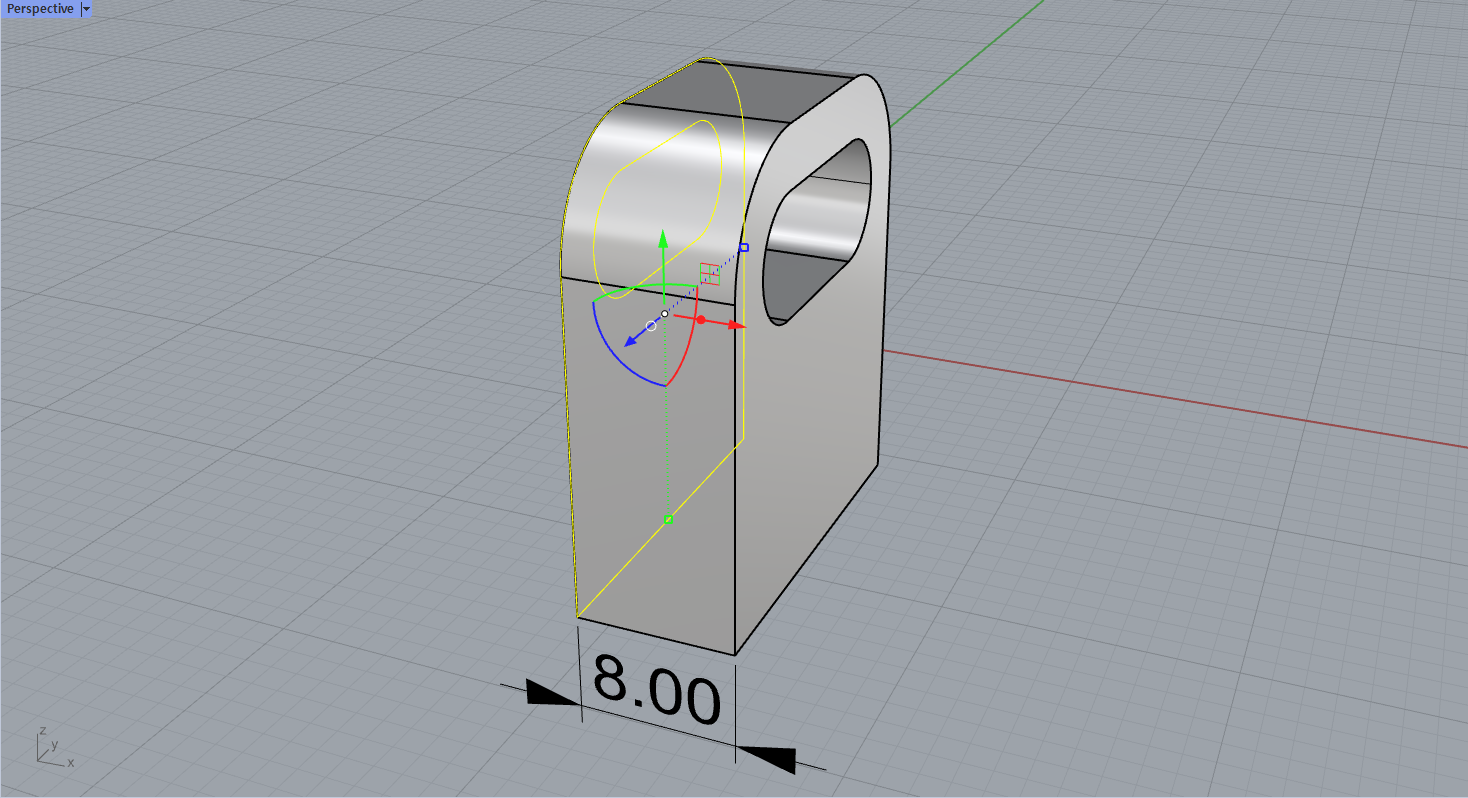The image size is (1468, 798).
Task: Click the red gumball move arrow tip
Action: click(x=737, y=325)
